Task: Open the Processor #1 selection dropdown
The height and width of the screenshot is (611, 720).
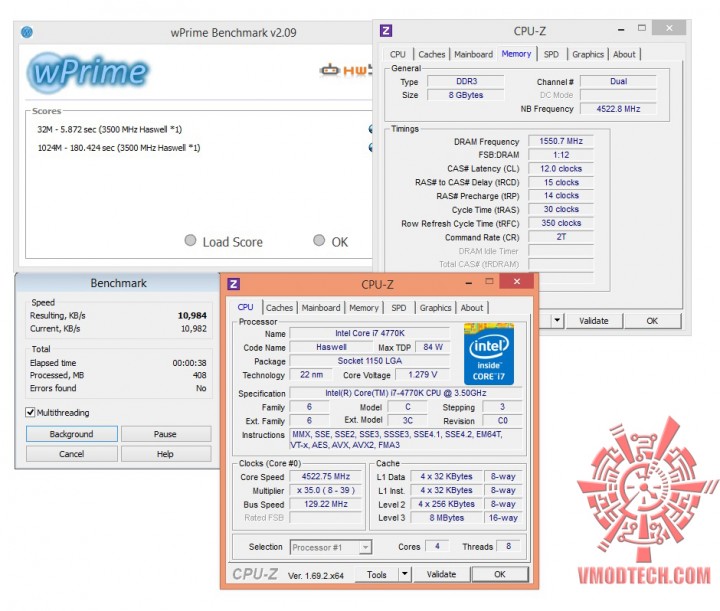Action: click(x=331, y=547)
